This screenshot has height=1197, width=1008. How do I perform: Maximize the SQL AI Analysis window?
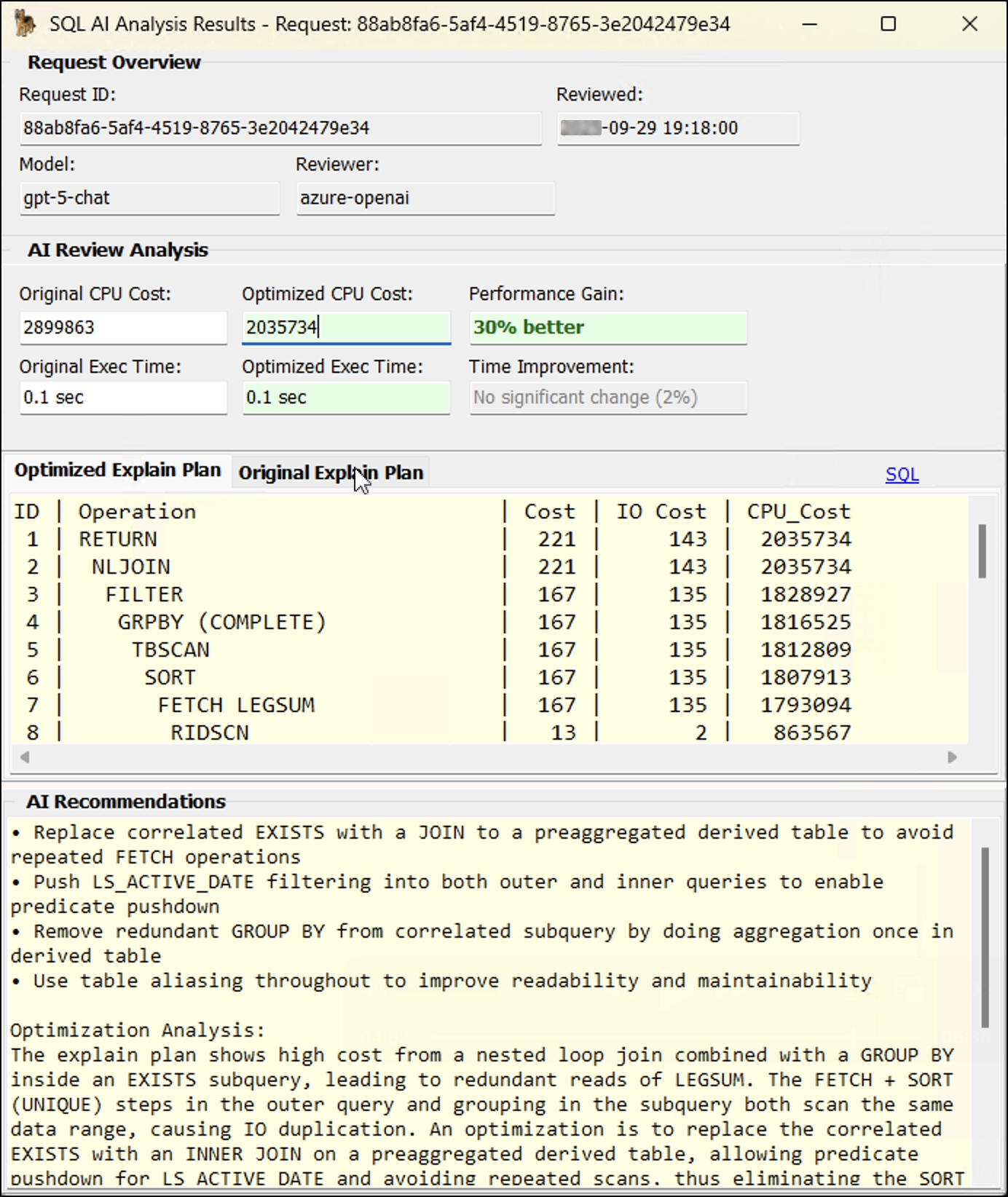888,24
